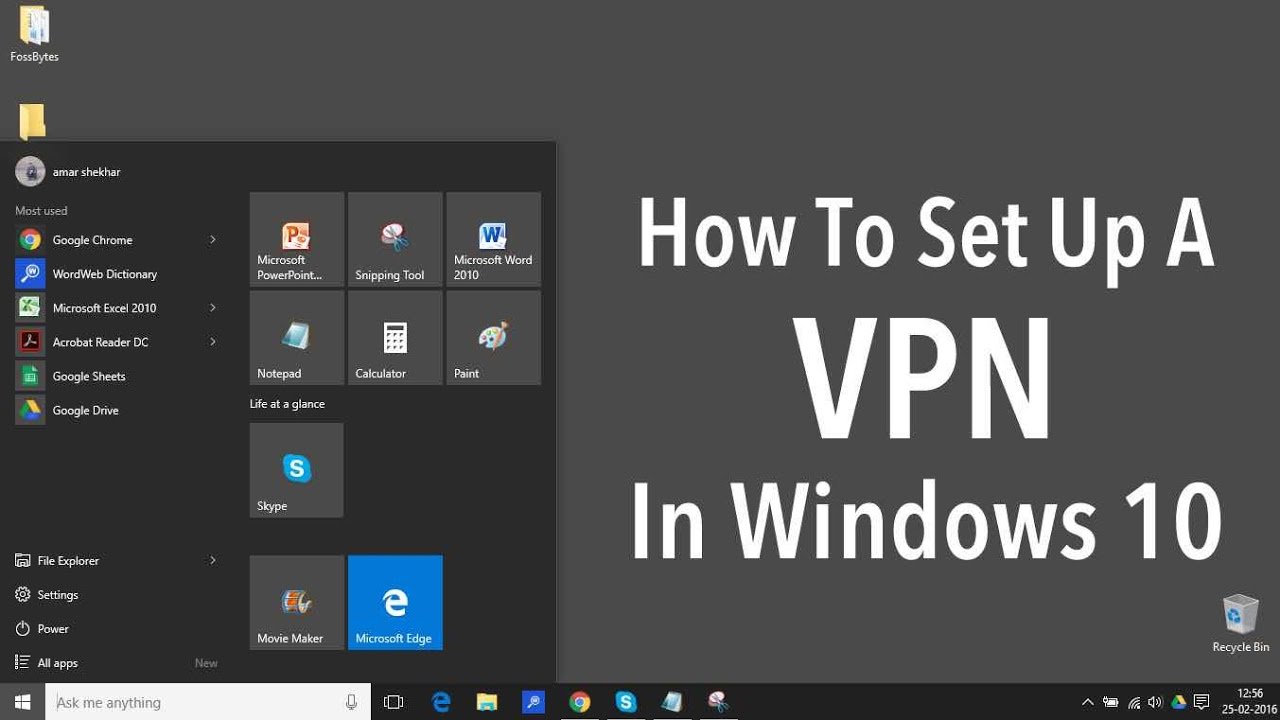The height and width of the screenshot is (720, 1280).
Task: Select the Recycle Bin desktop icon
Action: [x=1241, y=624]
